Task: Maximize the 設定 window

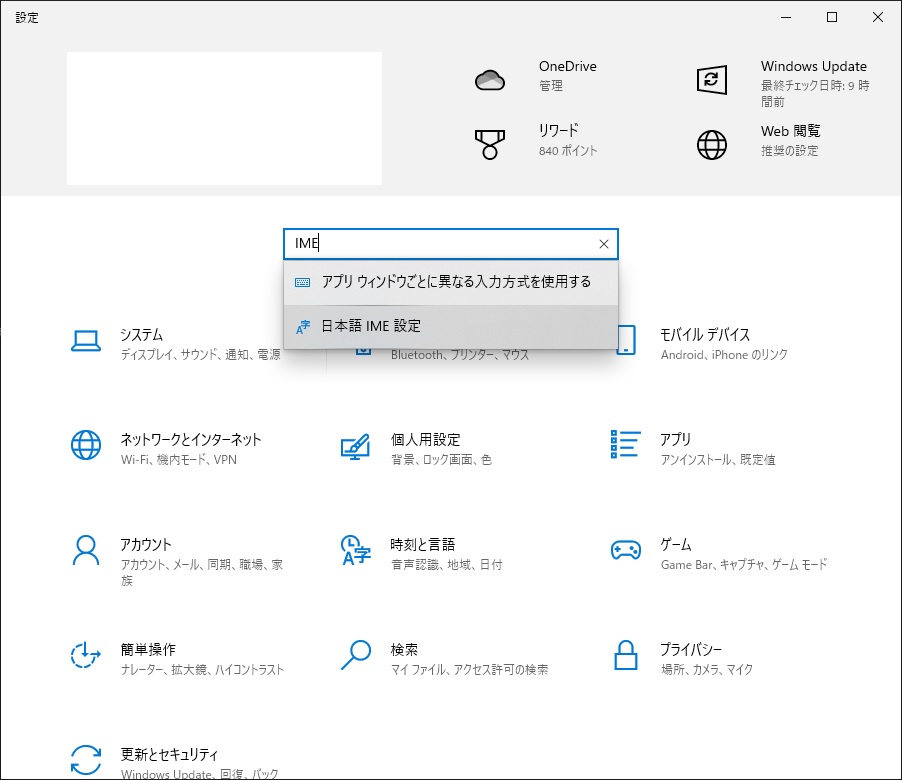Action: (832, 17)
